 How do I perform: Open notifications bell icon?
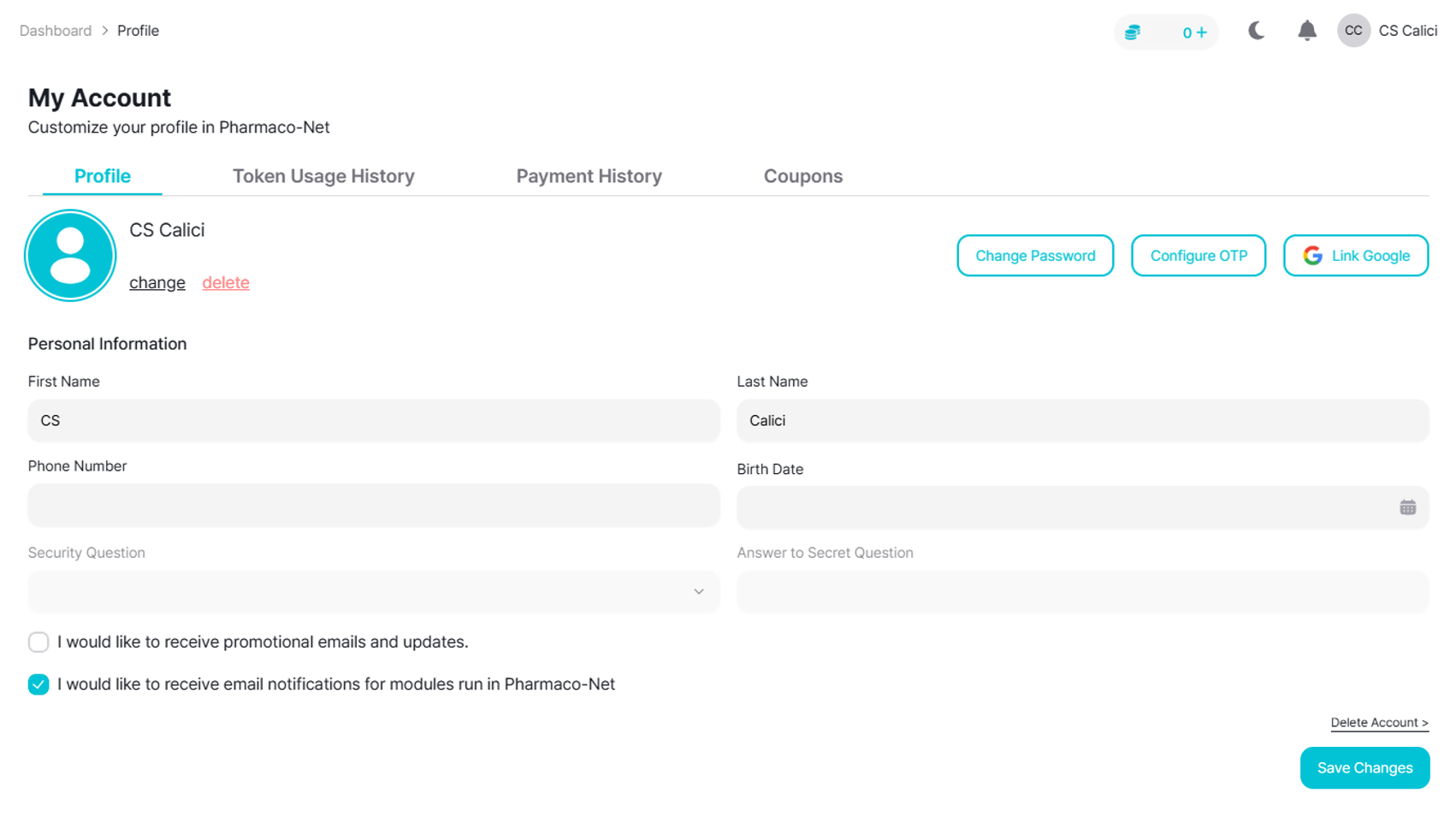click(x=1306, y=31)
